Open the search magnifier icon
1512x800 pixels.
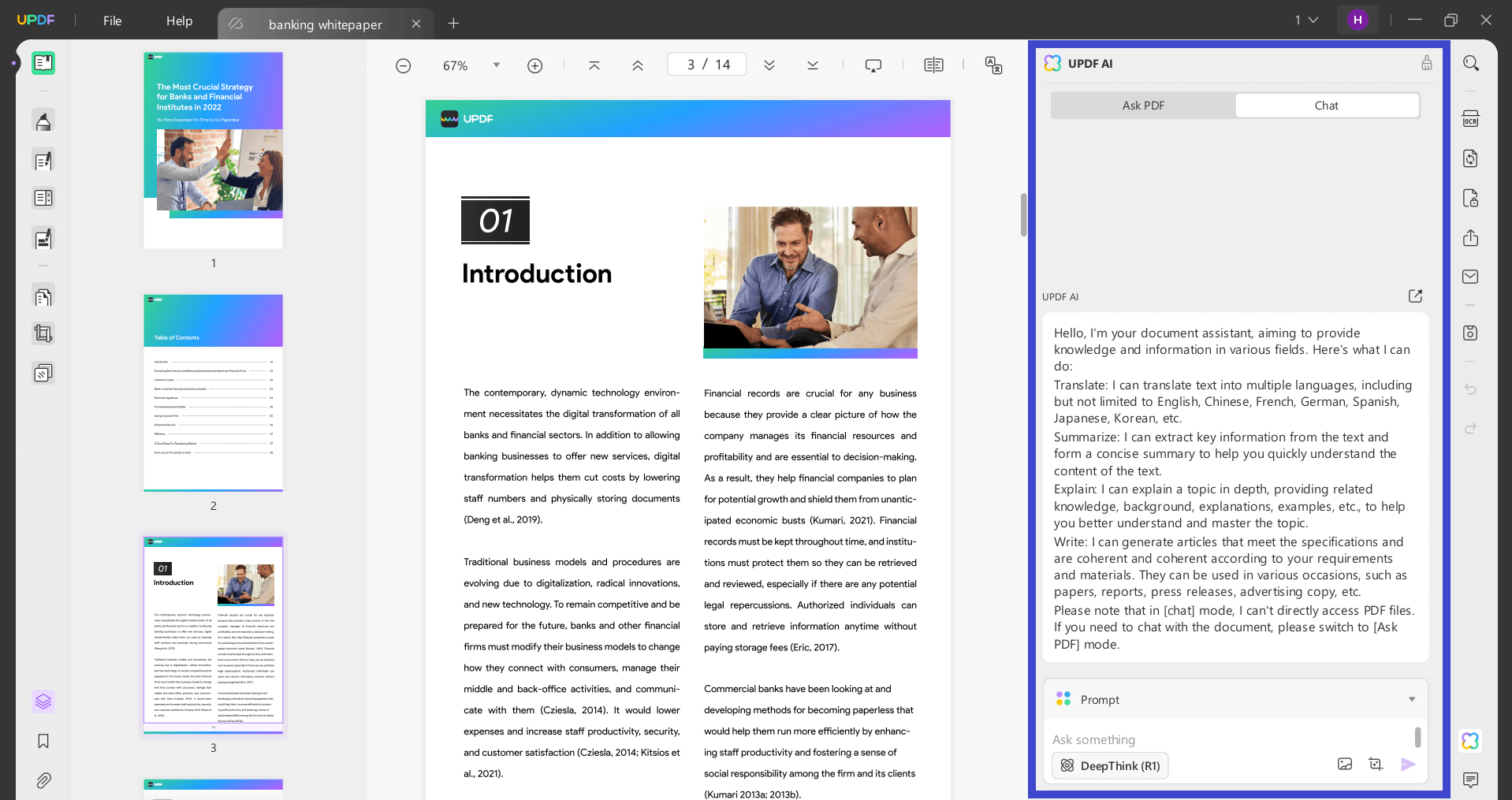click(1470, 63)
